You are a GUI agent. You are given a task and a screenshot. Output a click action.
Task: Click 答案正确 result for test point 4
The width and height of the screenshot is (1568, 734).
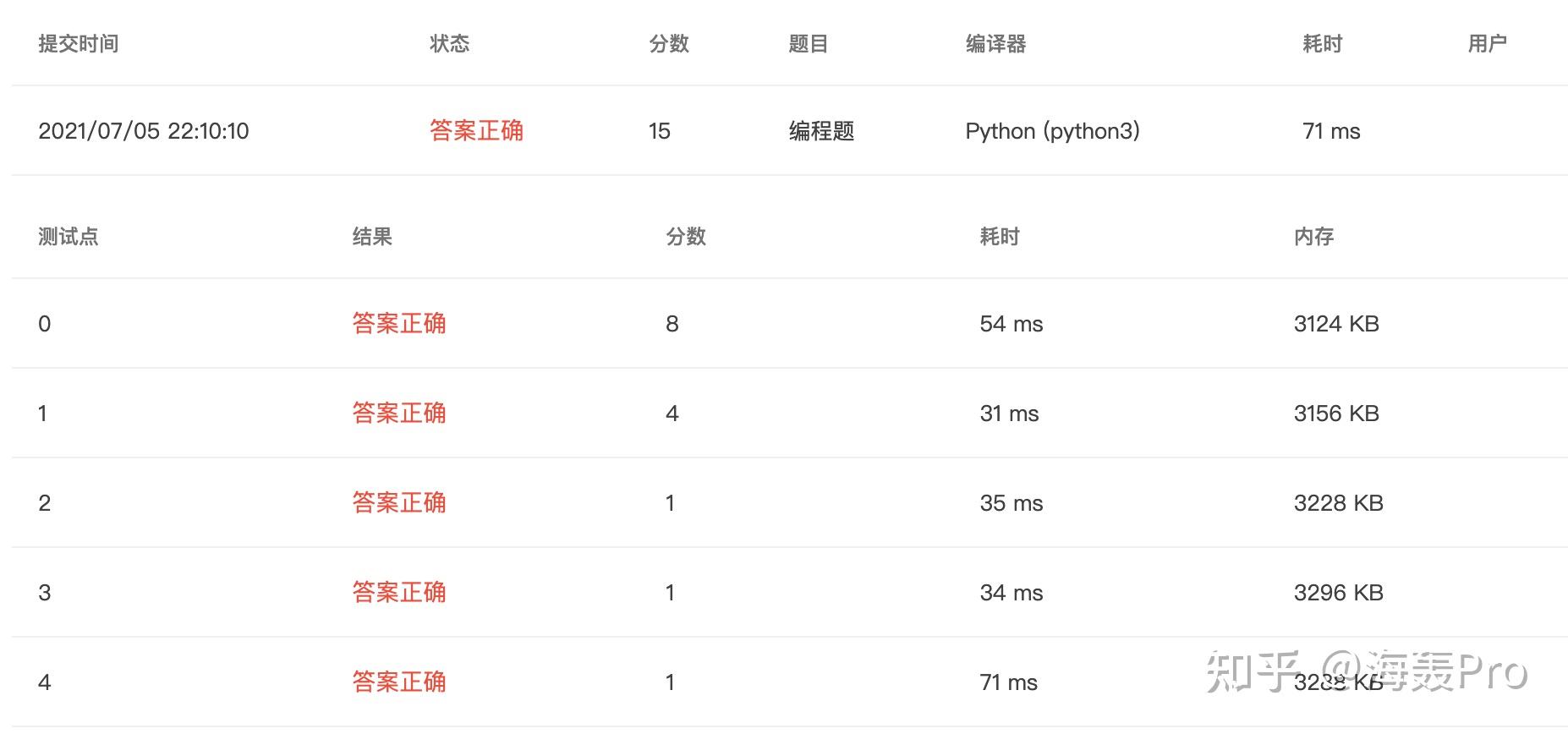(399, 682)
